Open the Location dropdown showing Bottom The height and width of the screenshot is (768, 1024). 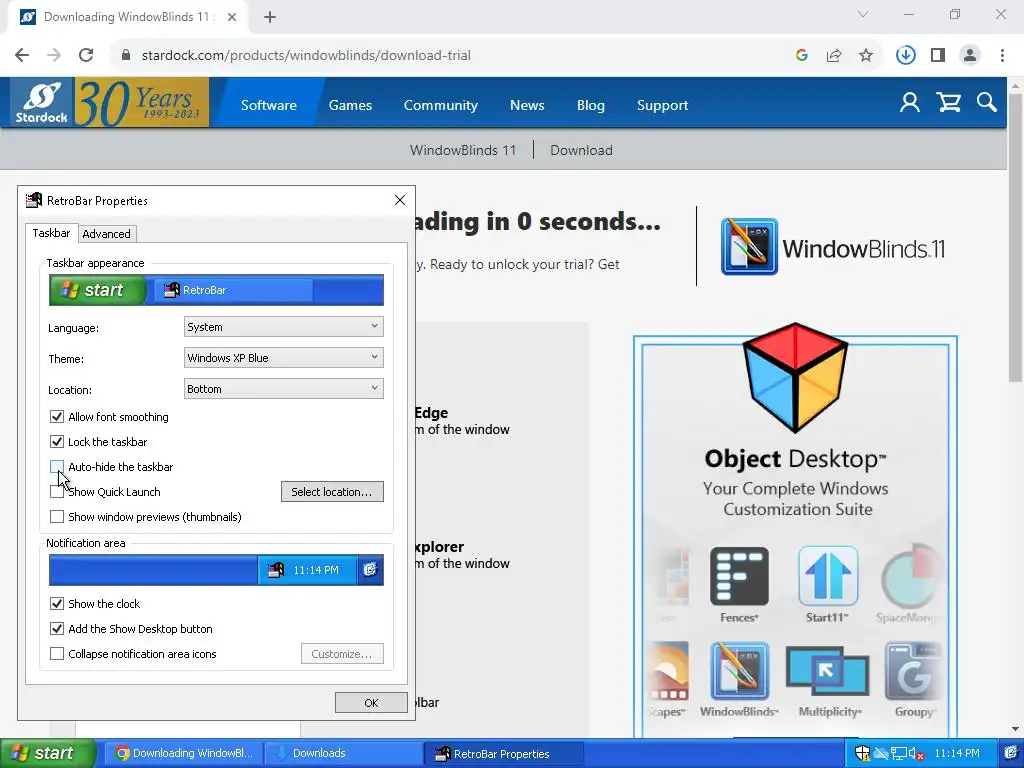coord(283,389)
